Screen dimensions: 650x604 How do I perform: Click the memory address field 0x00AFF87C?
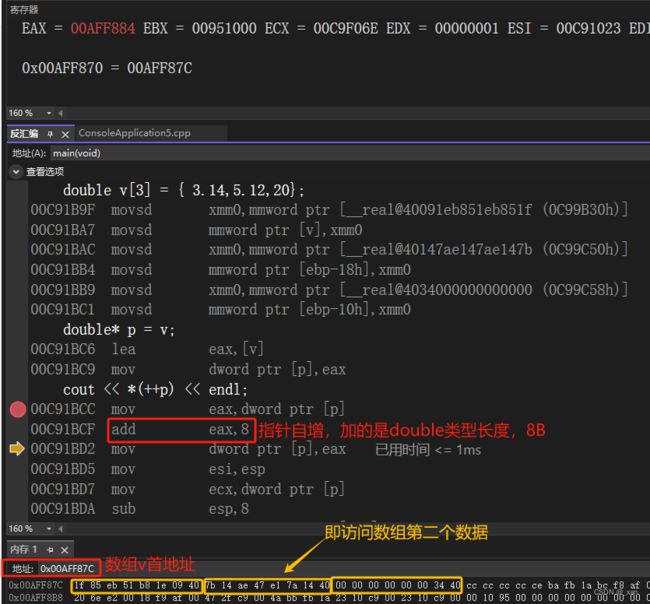[67, 568]
